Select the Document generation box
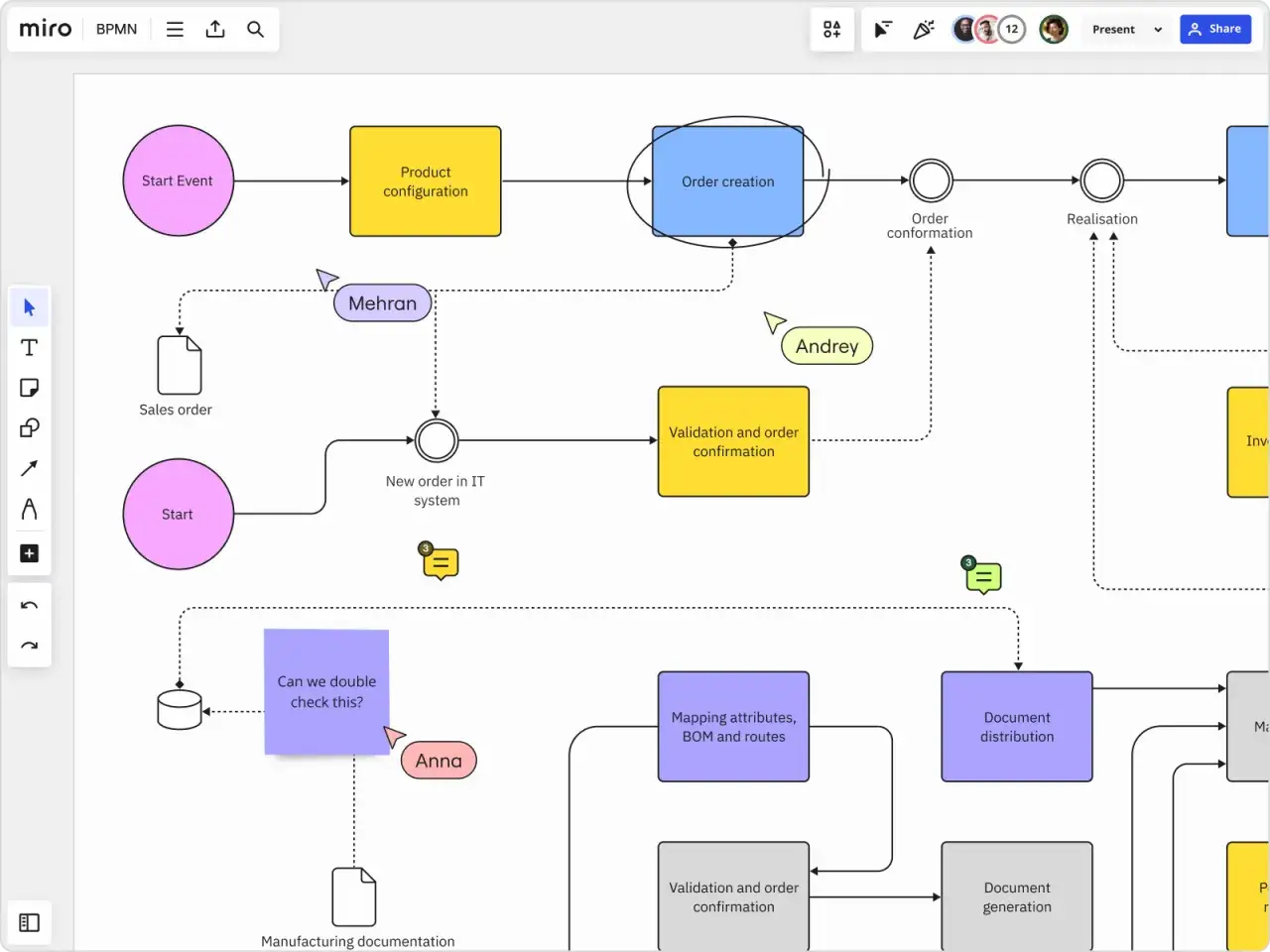Image resolution: width=1270 pixels, height=952 pixels. tap(1017, 896)
